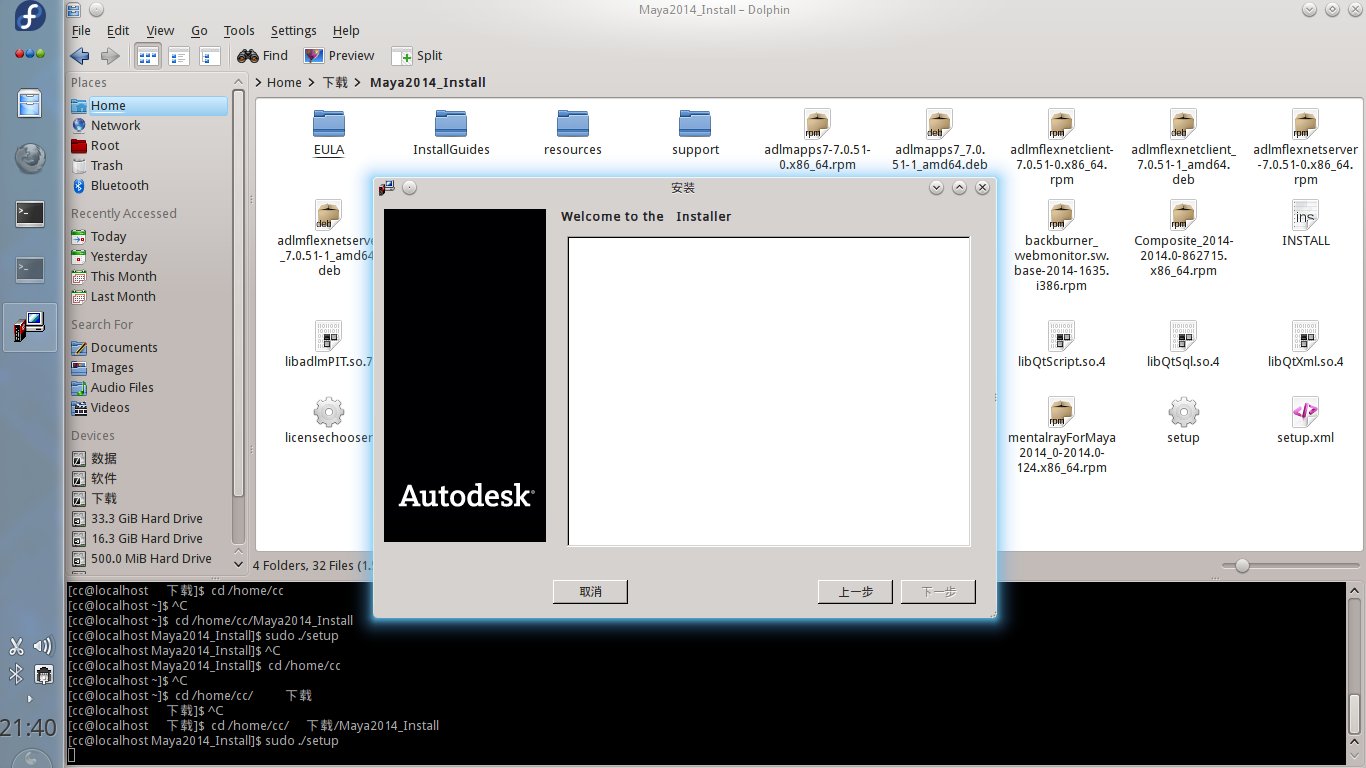Screen dimensions: 1366x768
Task: Open the Fedora application launcher
Action: tap(30, 17)
